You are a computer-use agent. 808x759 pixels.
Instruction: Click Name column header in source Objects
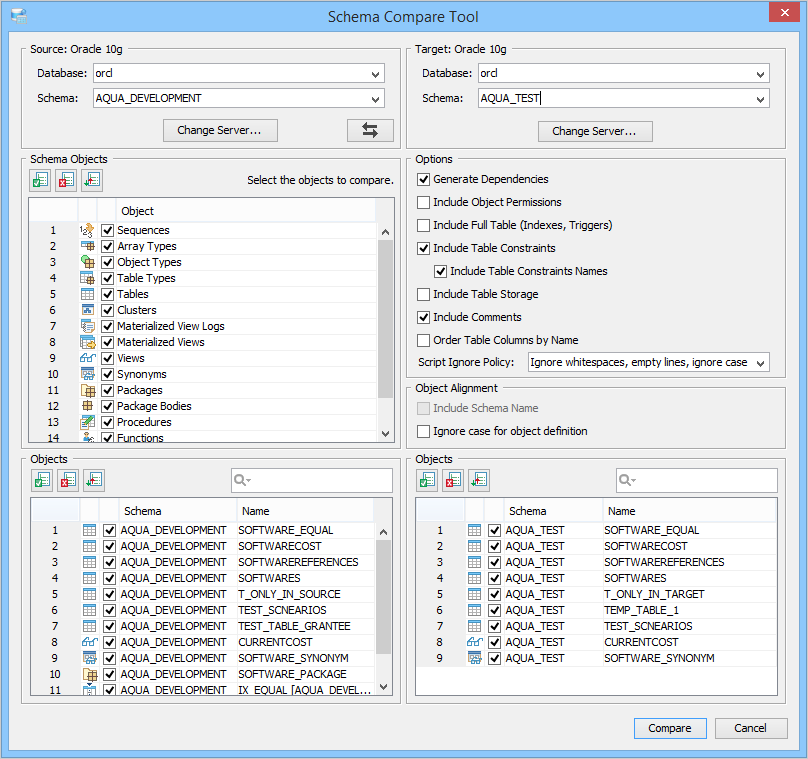point(305,511)
